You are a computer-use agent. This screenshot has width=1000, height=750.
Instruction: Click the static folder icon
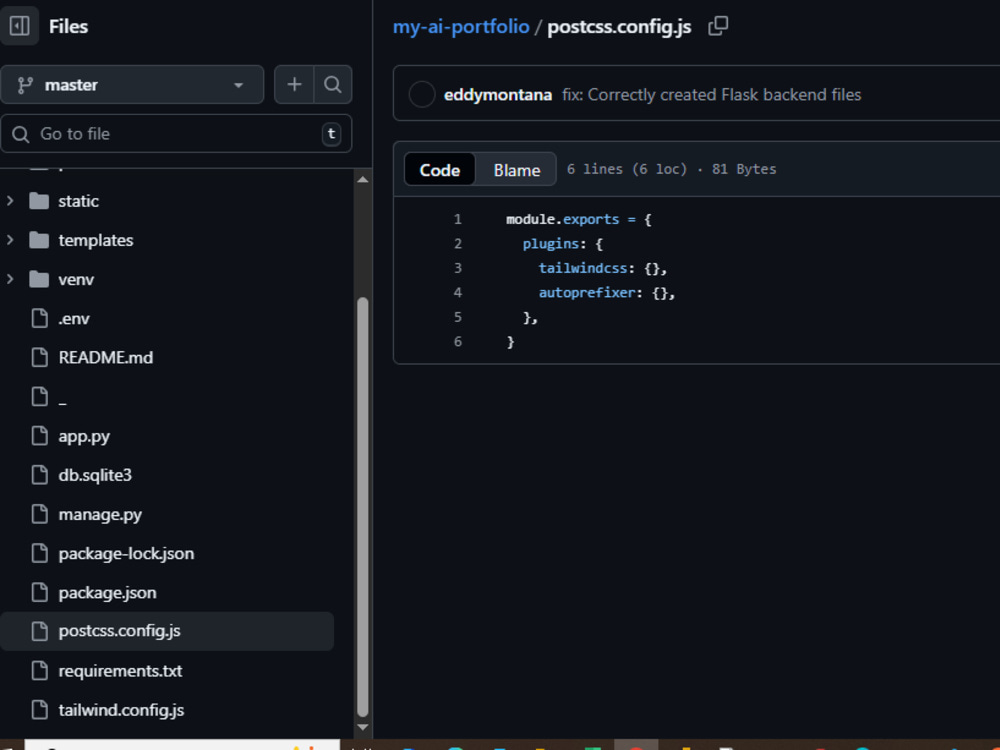pyautogui.click(x=39, y=201)
